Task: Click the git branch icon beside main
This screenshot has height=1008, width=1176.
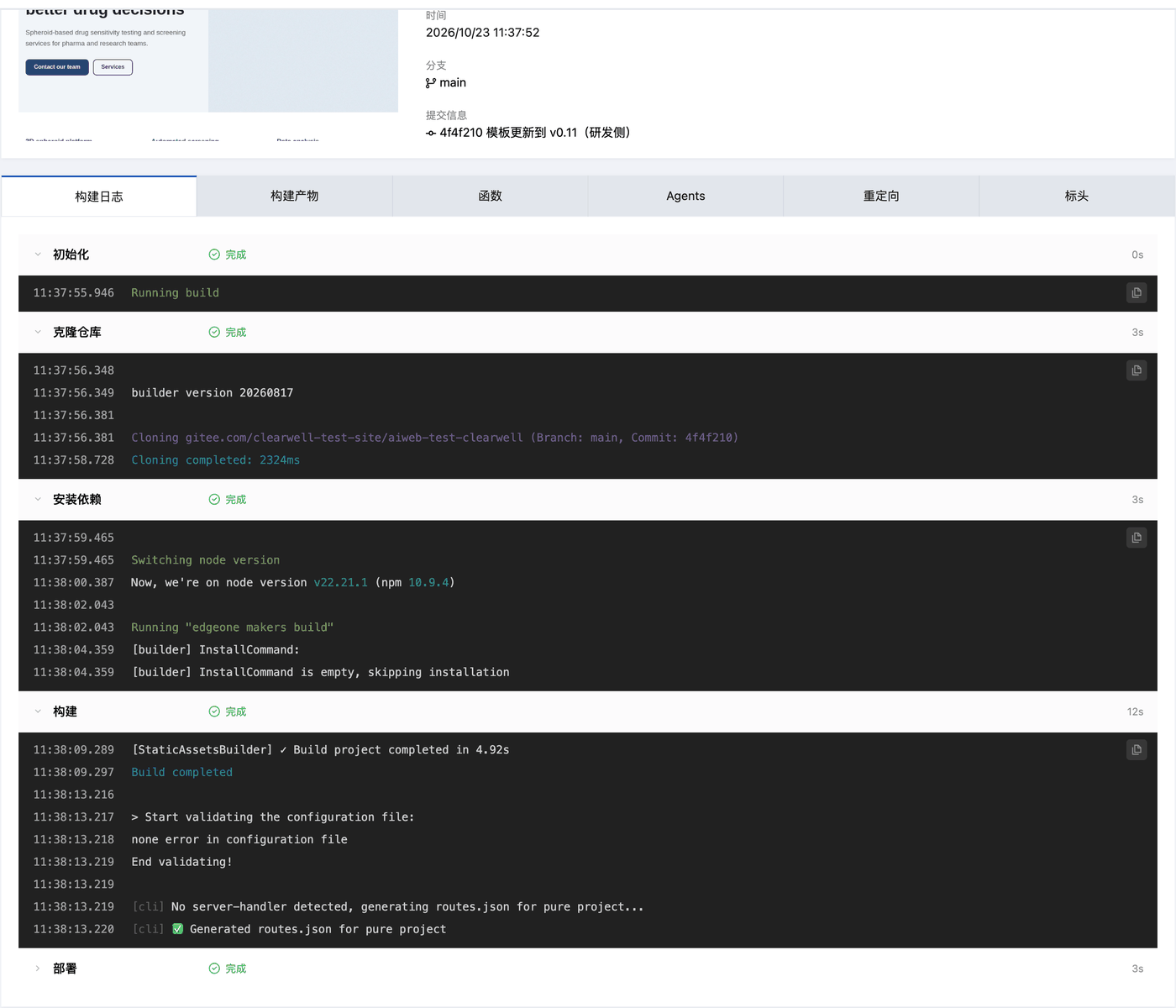Action: pyautogui.click(x=431, y=83)
